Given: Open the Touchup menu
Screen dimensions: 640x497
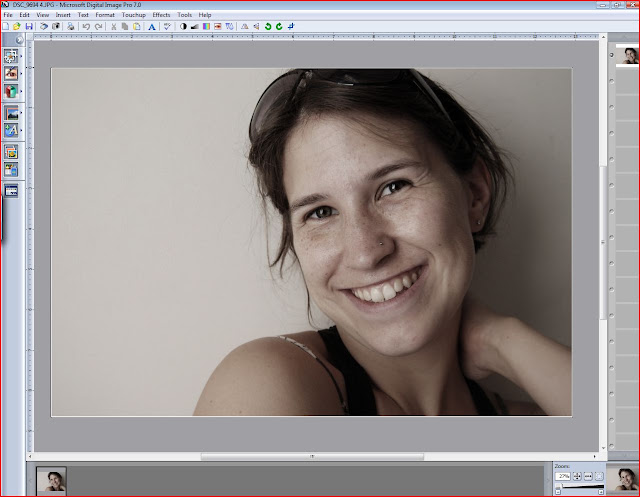Looking at the screenshot, I should [133, 15].
